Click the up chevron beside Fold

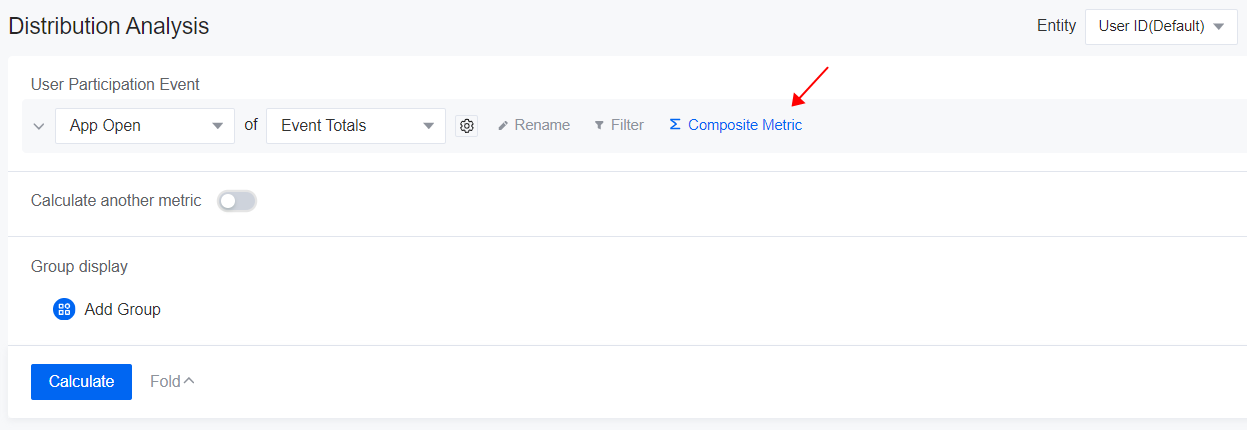click(x=190, y=380)
